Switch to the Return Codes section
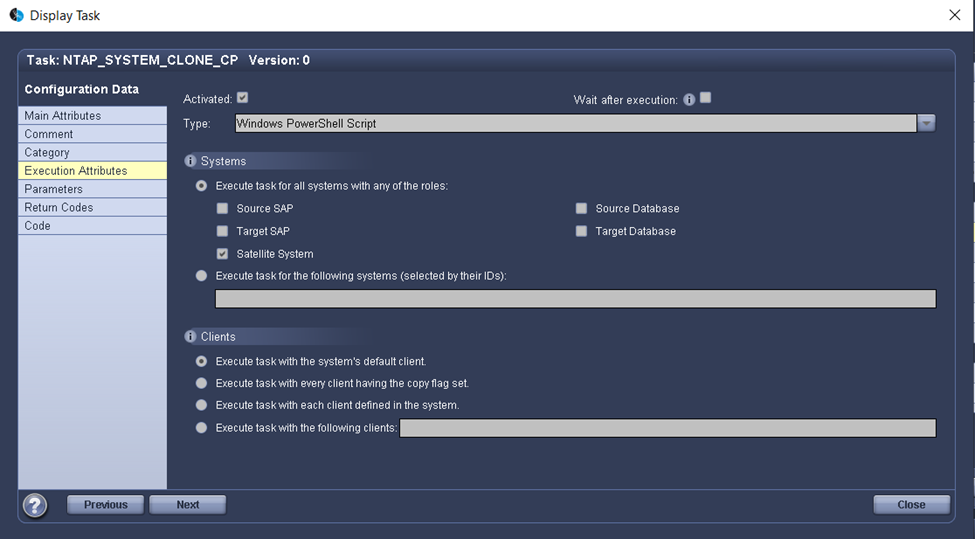Screen dimensions: 975x539 59,207
